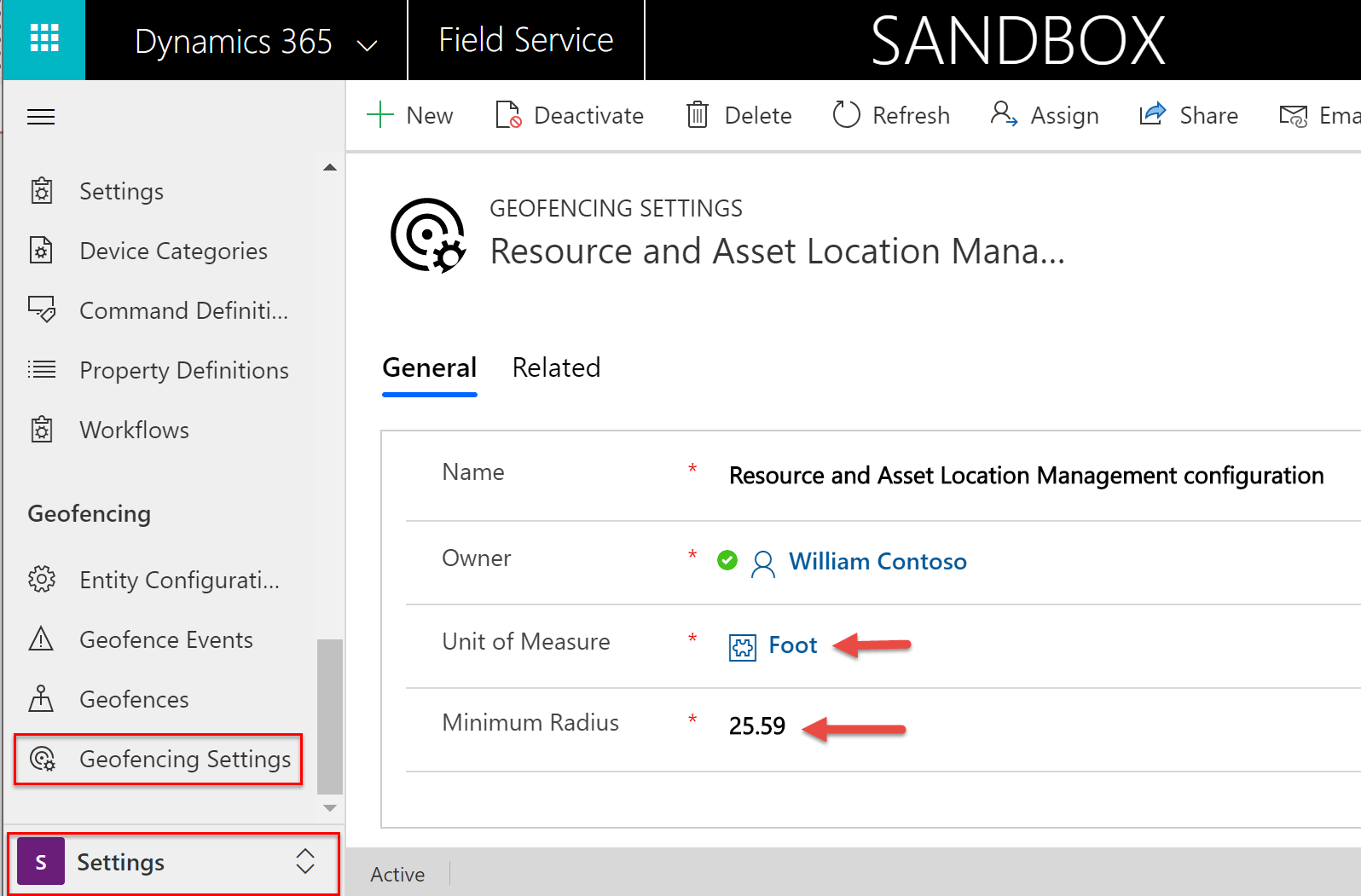Click the SANDBOX environment label

[x=1018, y=40]
